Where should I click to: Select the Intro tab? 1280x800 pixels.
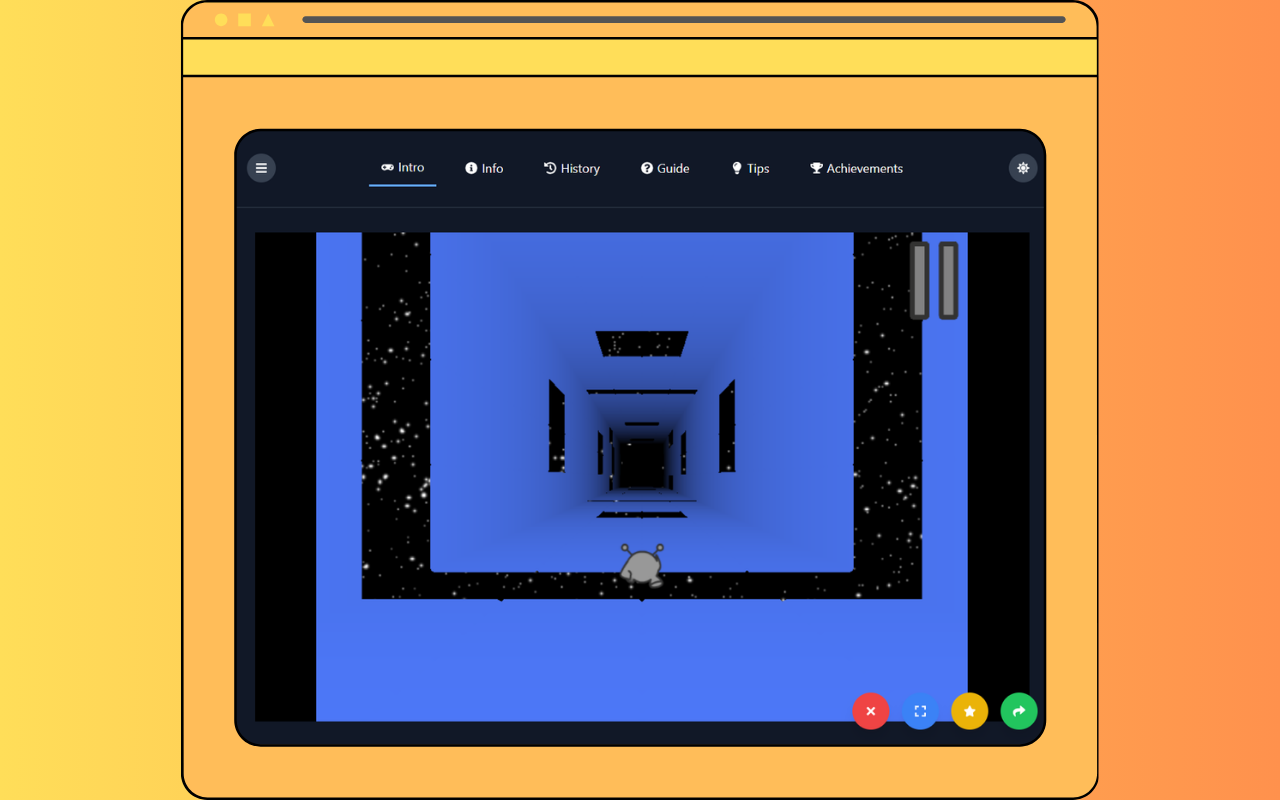point(402,167)
